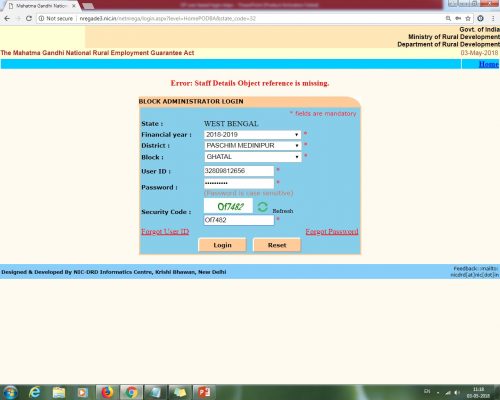Bookmark this page with the star icon
Viewport: 500px width, 400px height.
[468, 19]
